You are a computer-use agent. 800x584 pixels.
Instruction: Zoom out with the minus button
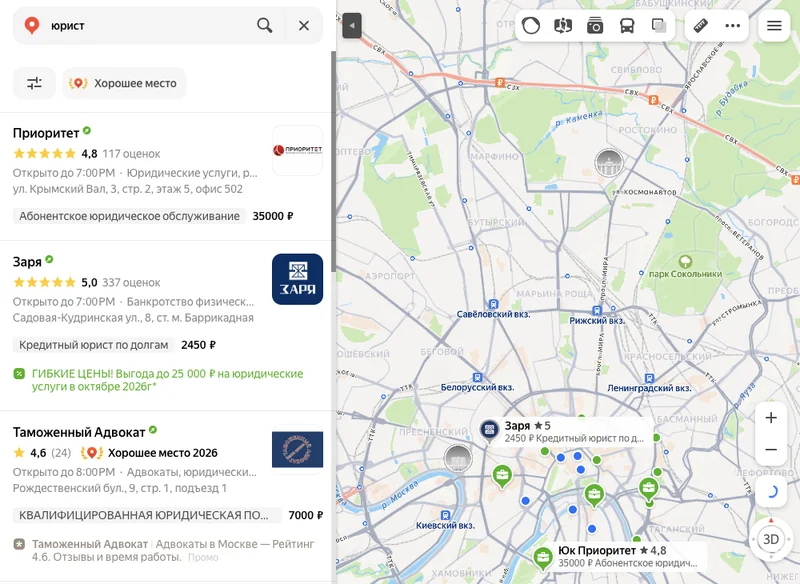[x=771, y=449]
